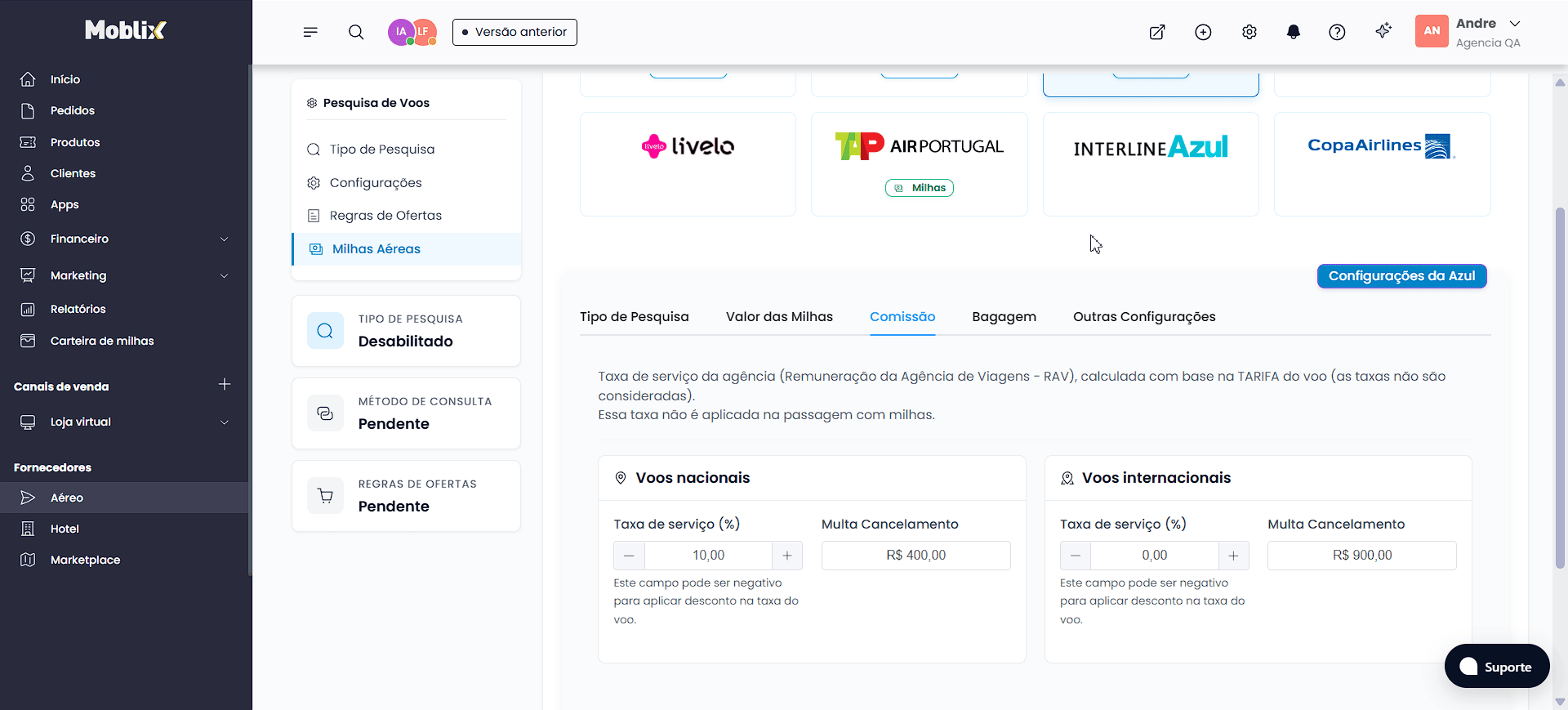This screenshot has width=1568, height=710.
Task: Click the LF user avatar
Action: click(x=425, y=32)
